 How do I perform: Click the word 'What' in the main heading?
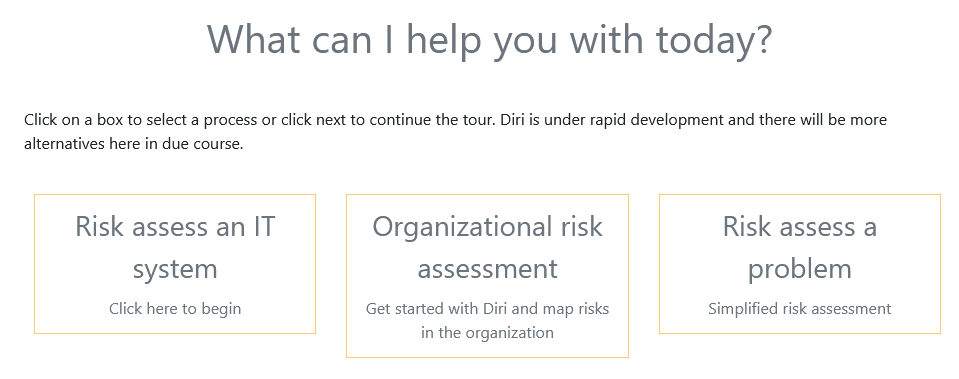(254, 39)
